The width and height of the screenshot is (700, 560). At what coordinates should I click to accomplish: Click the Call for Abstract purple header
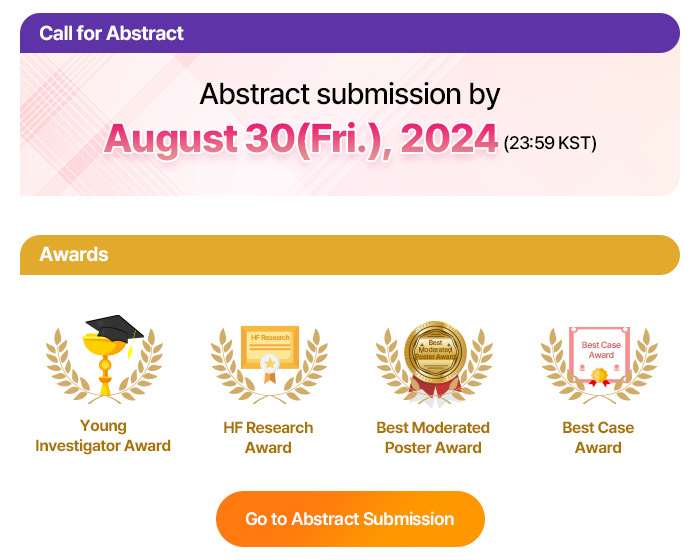[x=350, y=33]
